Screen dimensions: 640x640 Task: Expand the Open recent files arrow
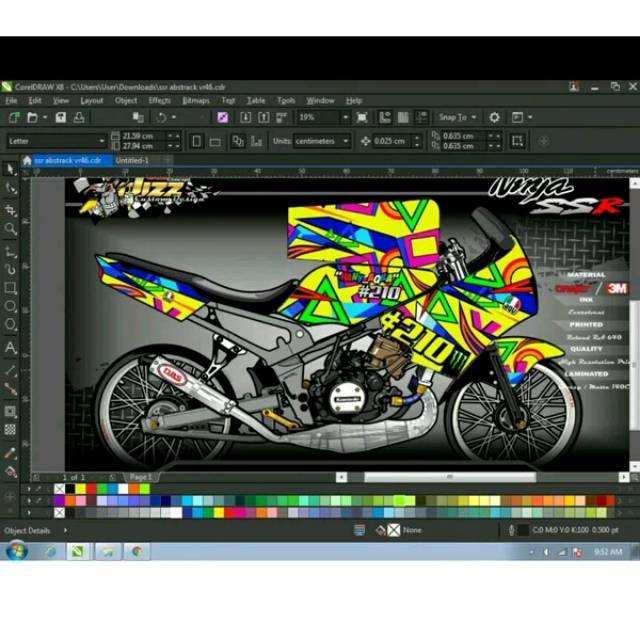pos(45,118)
